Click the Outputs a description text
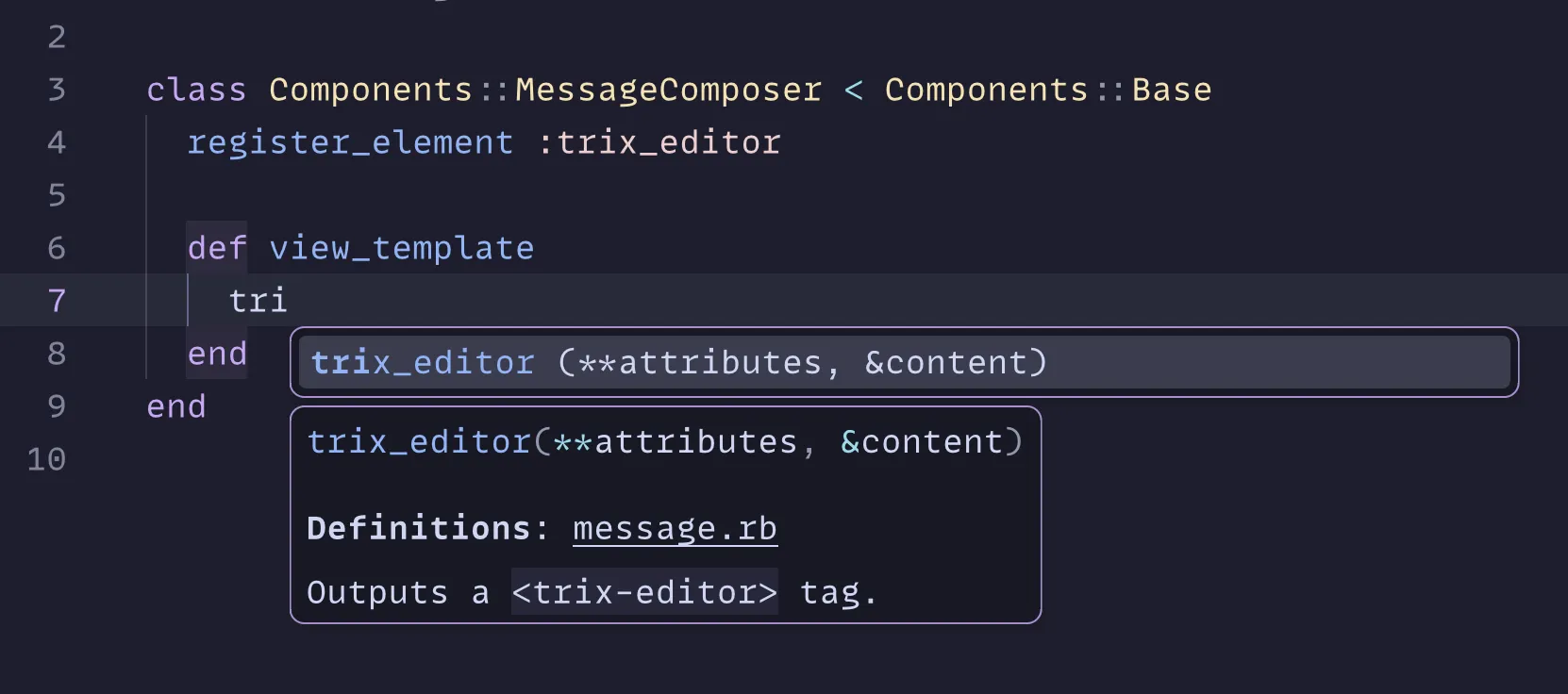1568x694 pixels. tap(396, 592)
